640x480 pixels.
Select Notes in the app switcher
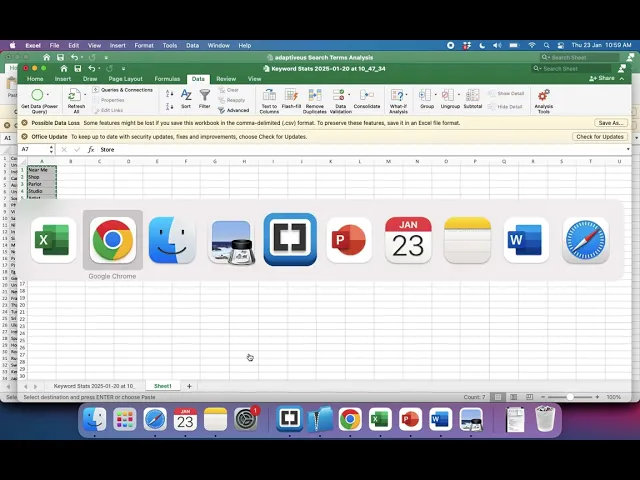tap(467, 240)
